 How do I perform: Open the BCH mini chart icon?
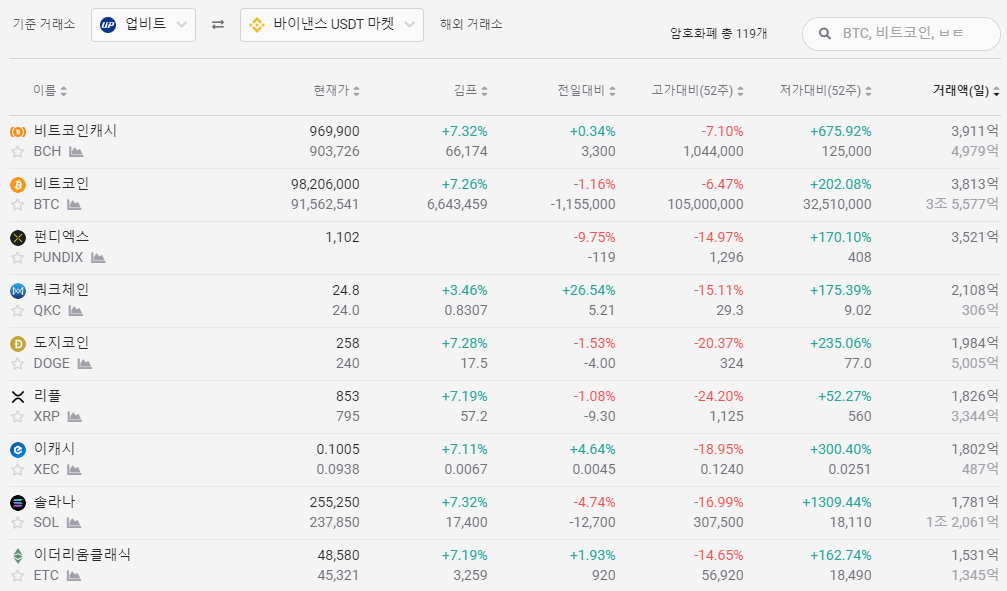coord(76,152)
